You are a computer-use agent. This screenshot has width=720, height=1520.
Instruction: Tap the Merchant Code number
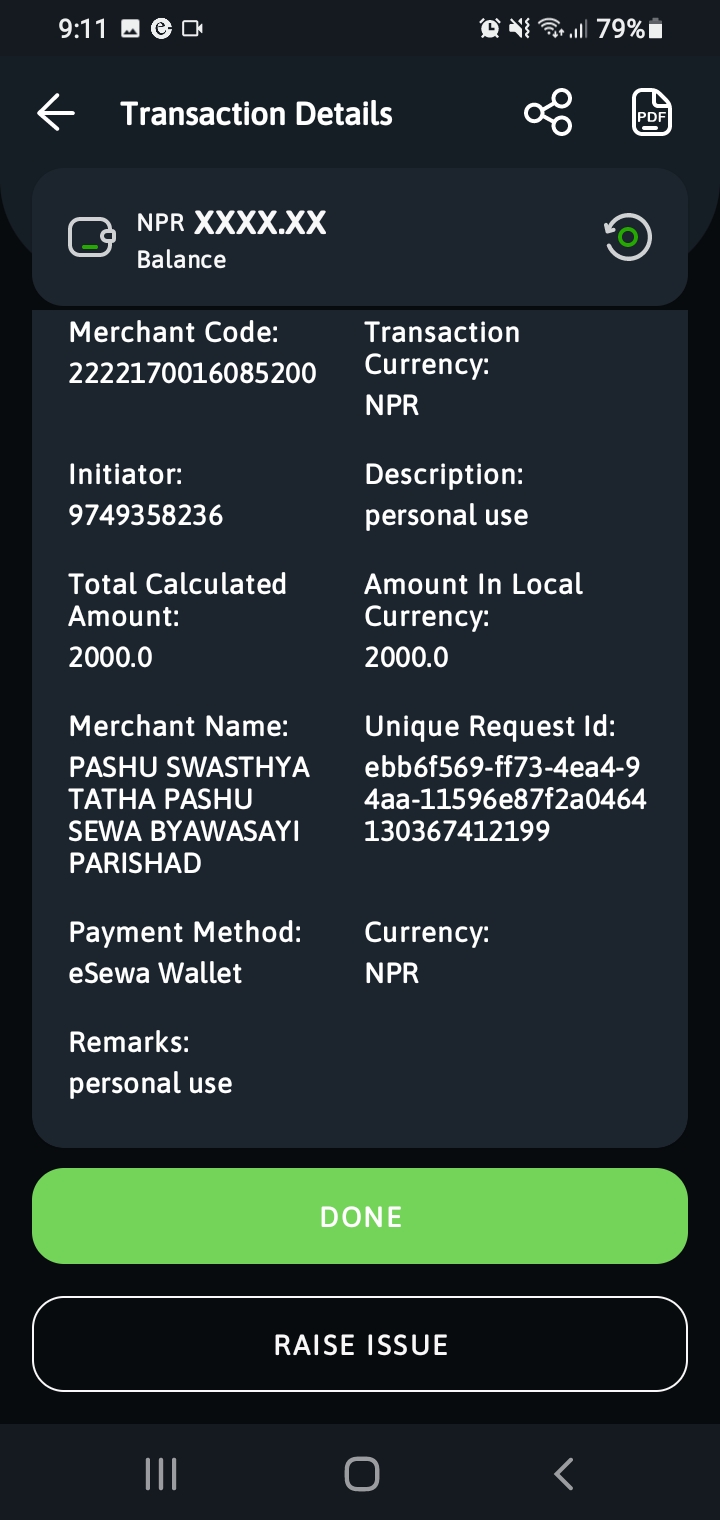point(192,373)
